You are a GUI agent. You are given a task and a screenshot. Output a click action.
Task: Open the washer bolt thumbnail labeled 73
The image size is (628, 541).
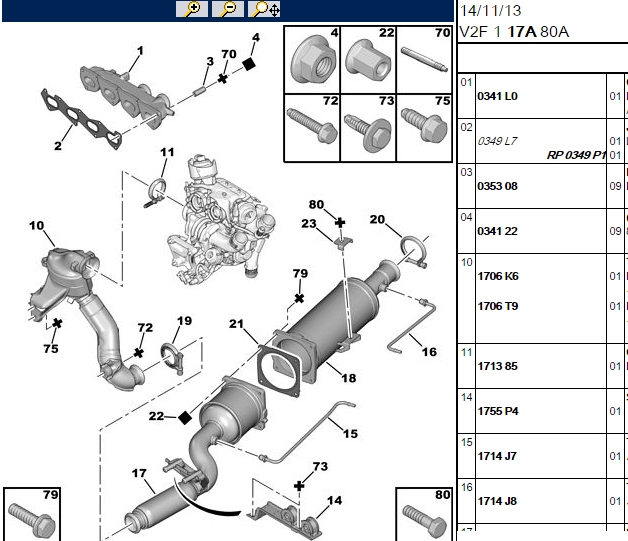tap(368, 128)
